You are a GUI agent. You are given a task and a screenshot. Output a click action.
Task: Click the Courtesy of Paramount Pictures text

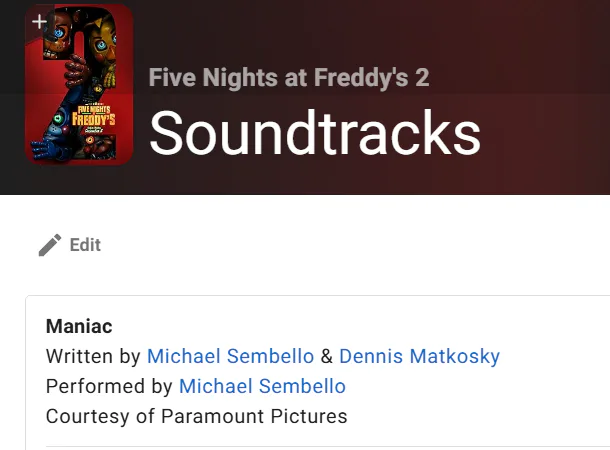pyautogui.click(x=196, y=416)
